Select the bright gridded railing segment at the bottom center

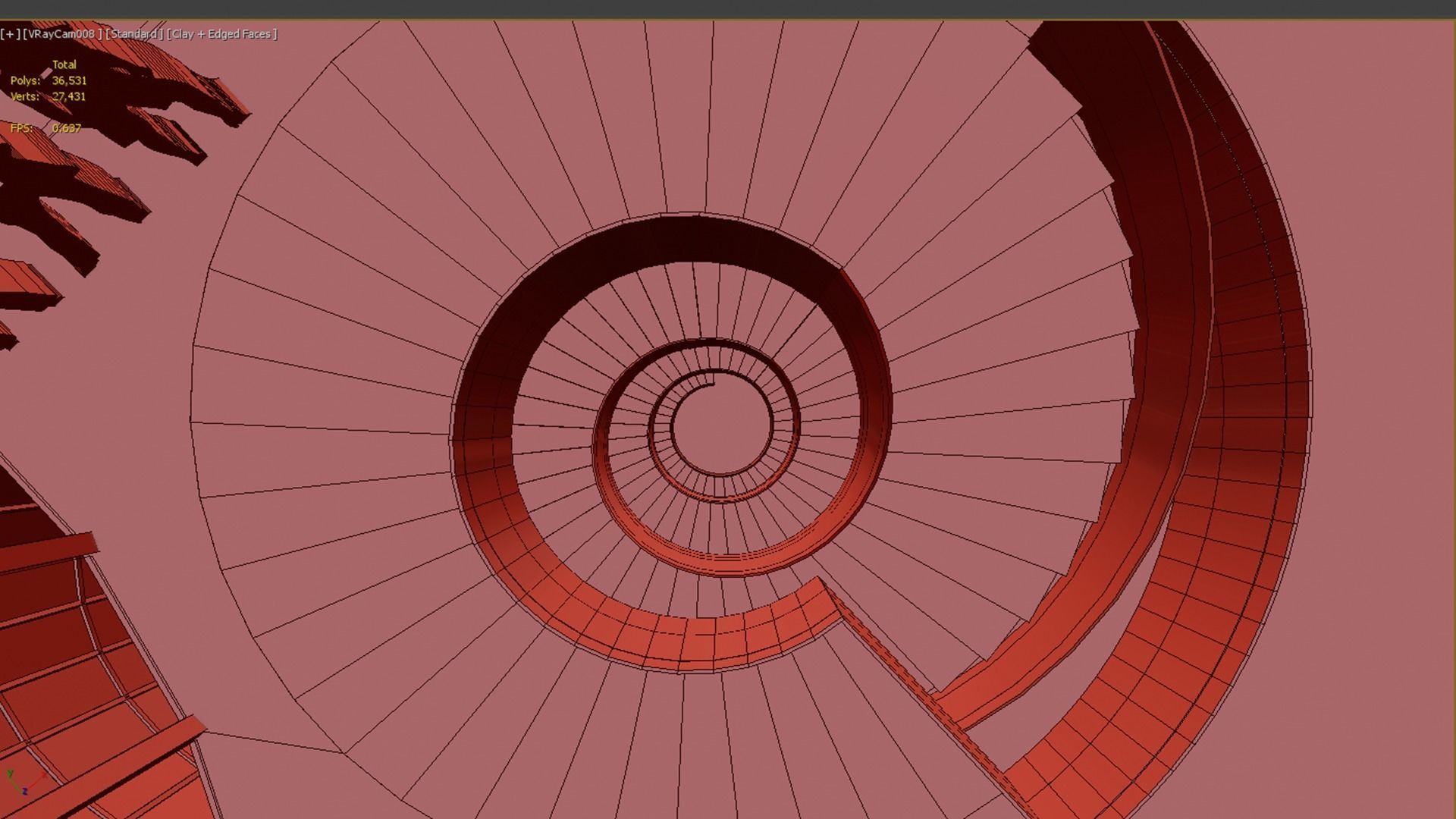(698, 643)
